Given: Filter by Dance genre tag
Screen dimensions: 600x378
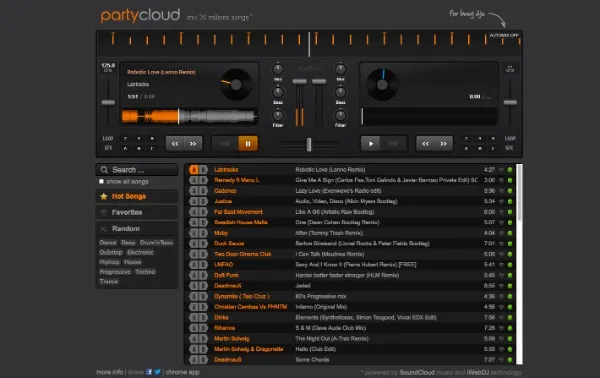Looking at the screenshot, I should pyautogui.click(x=108, y=243).
